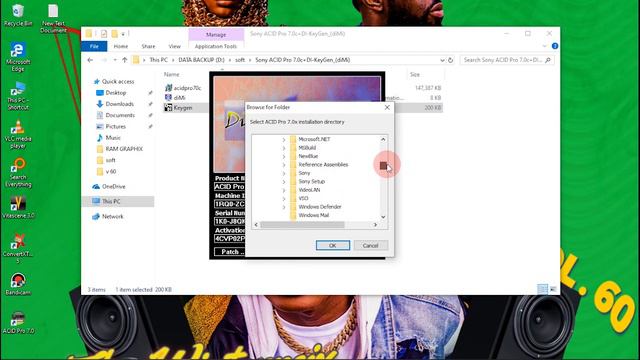Open address bar history dropdown
The width and height of the screenshot is (640, 360).
pos(442,60)
